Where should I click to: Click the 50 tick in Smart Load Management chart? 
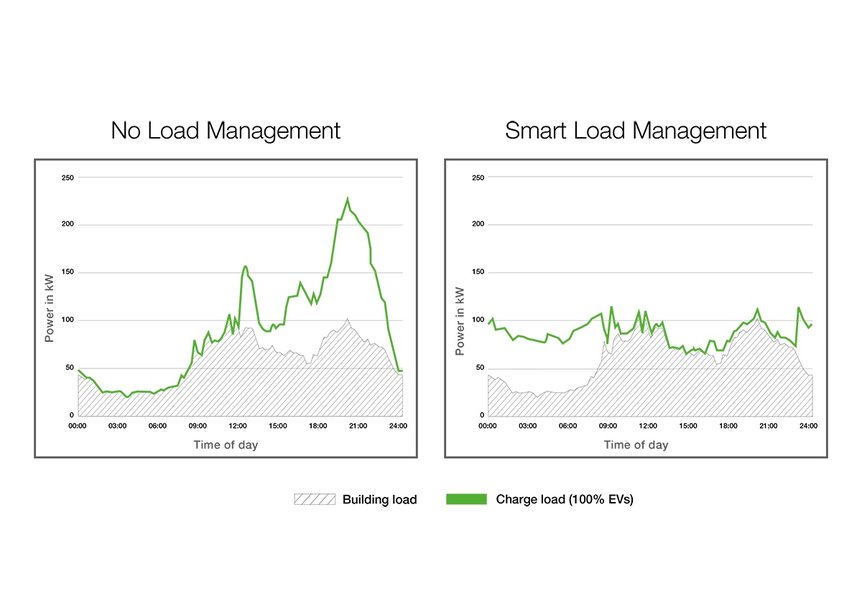[480, 368]
